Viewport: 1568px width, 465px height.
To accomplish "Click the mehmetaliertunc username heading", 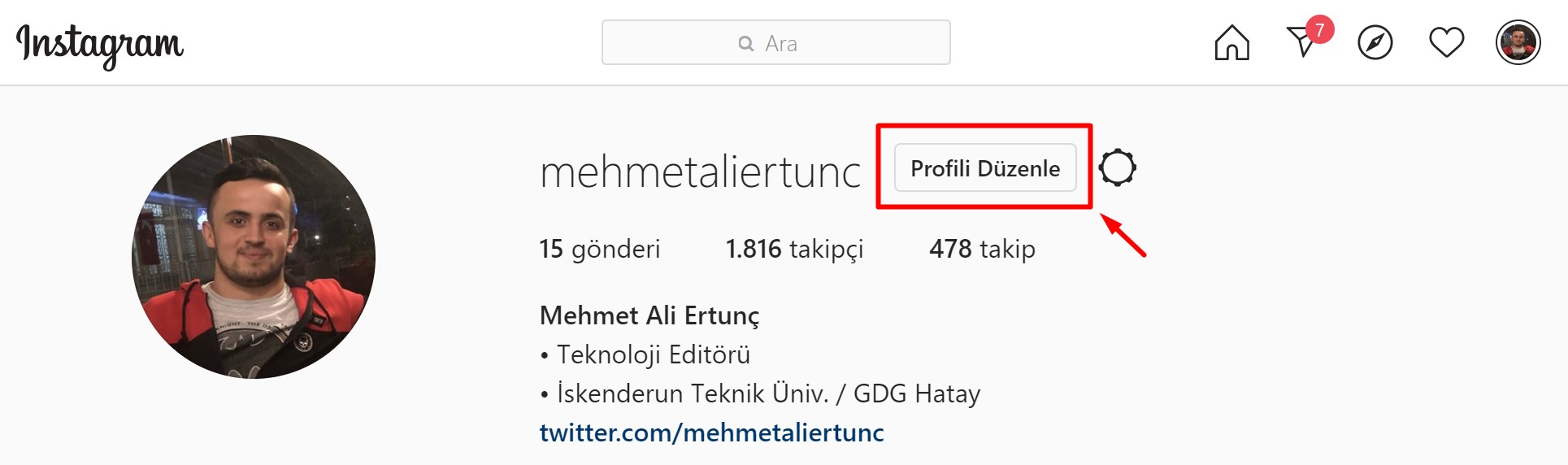I will point(700,172).
